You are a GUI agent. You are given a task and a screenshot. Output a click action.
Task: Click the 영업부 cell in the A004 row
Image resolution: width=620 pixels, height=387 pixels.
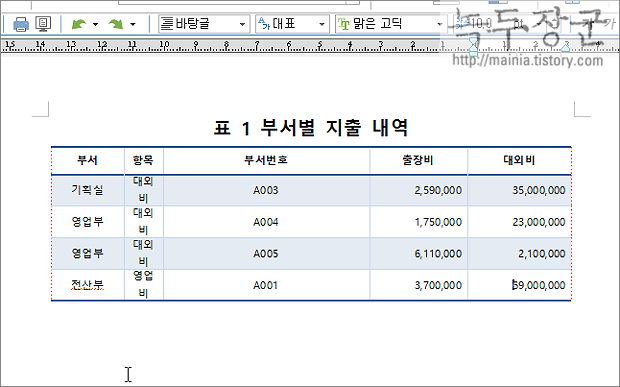tap(88, 222)
